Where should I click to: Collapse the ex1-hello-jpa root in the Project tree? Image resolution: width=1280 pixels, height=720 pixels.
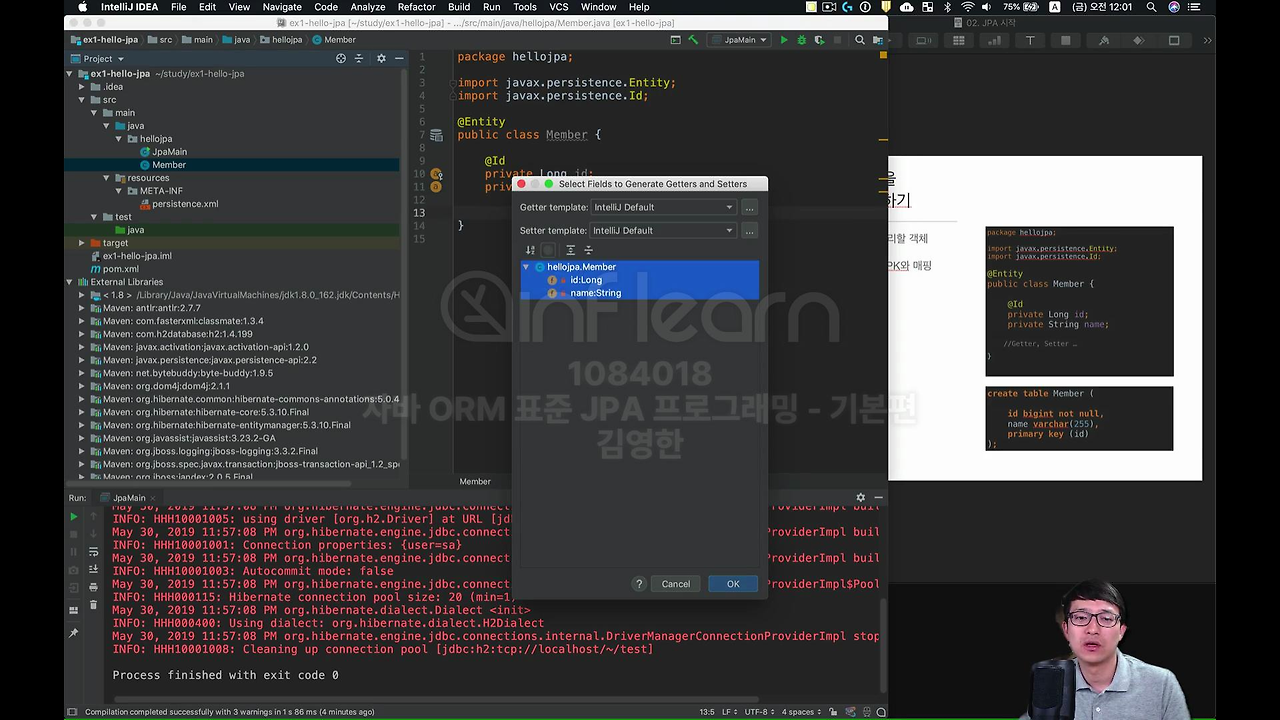70,74
